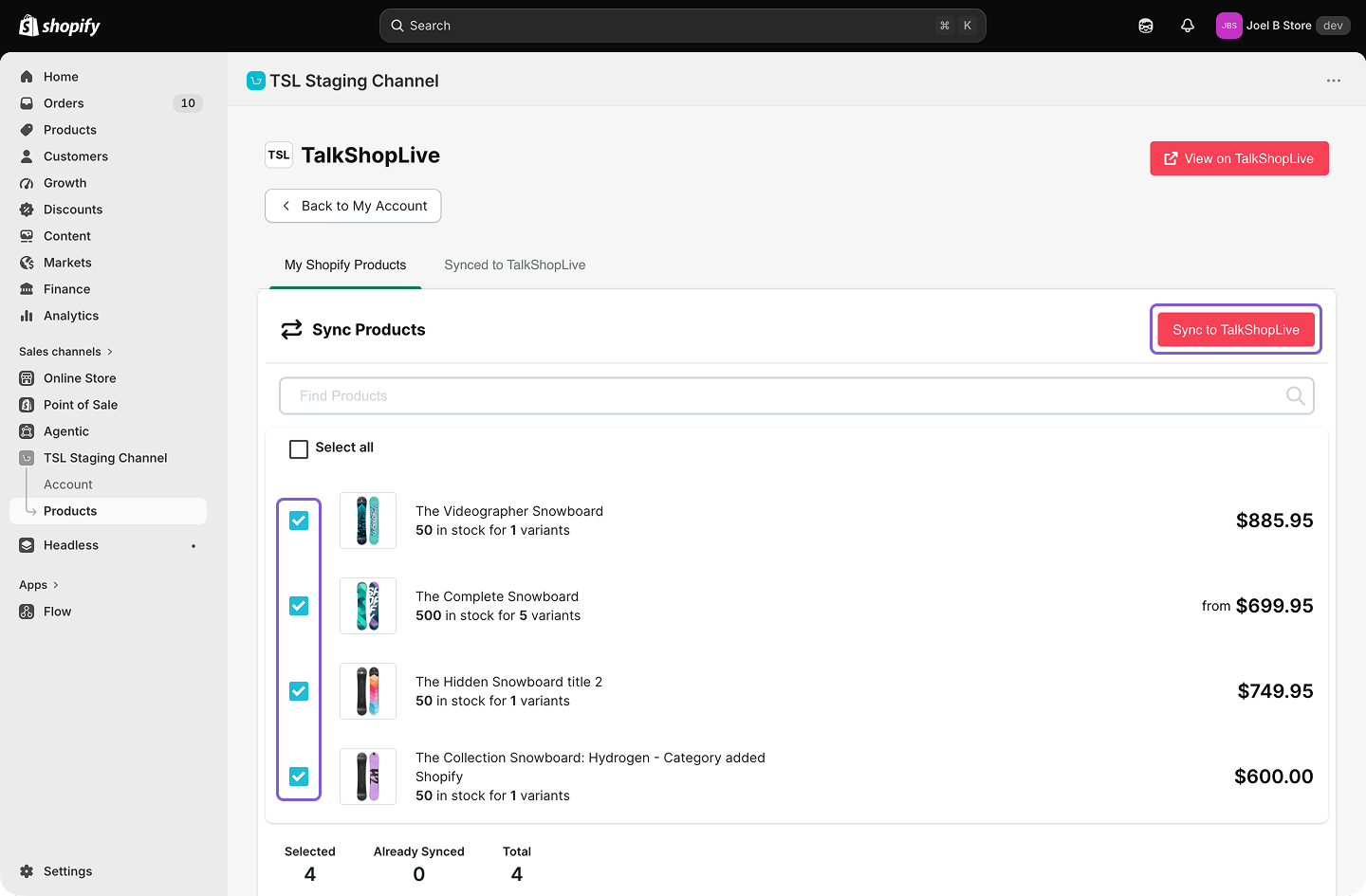Click the Growth gauge icon
Screen dimensions: 1366x896
(27, 183)
